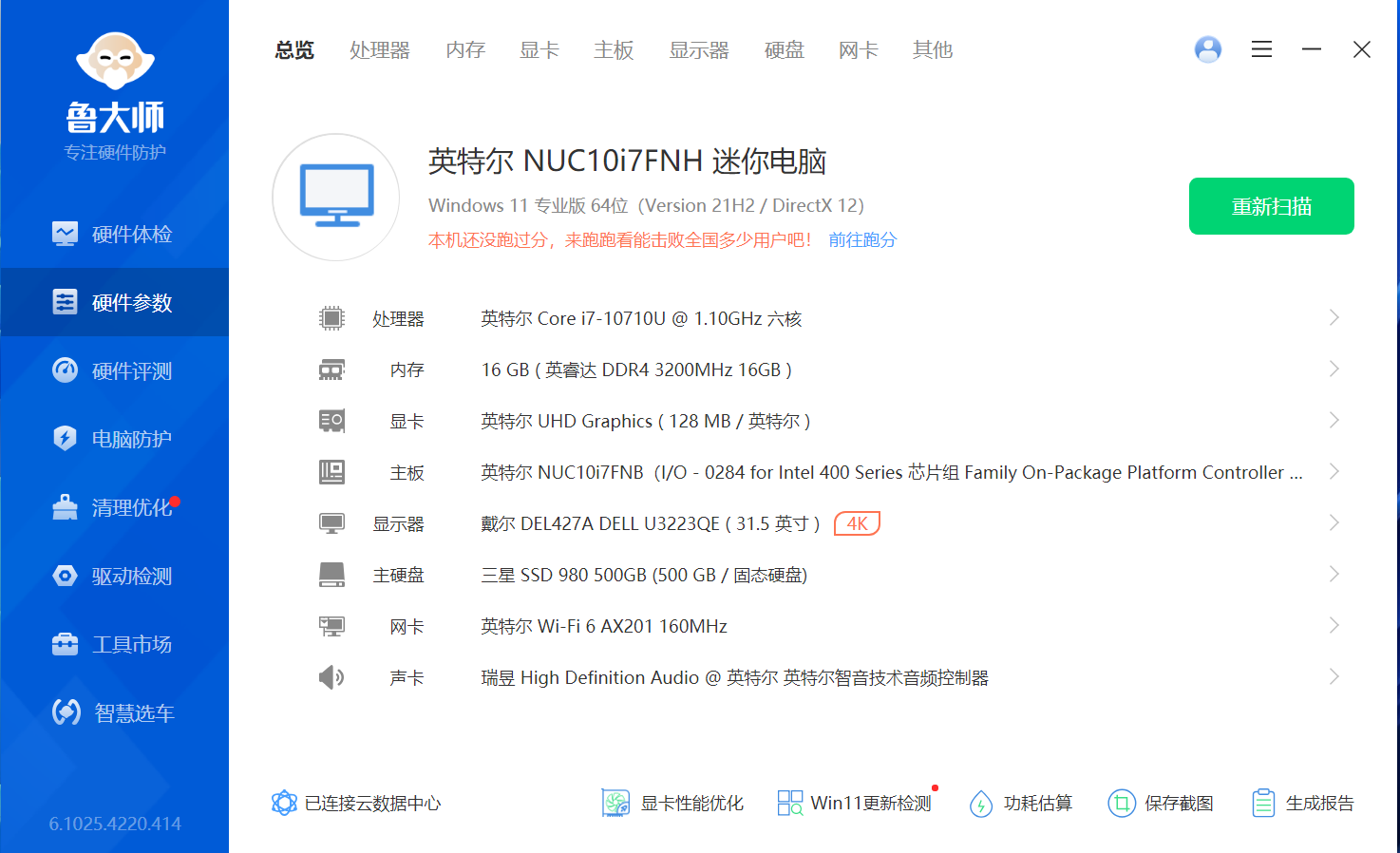Click the 网卡 network adapter icon

[x=331, y=626]
